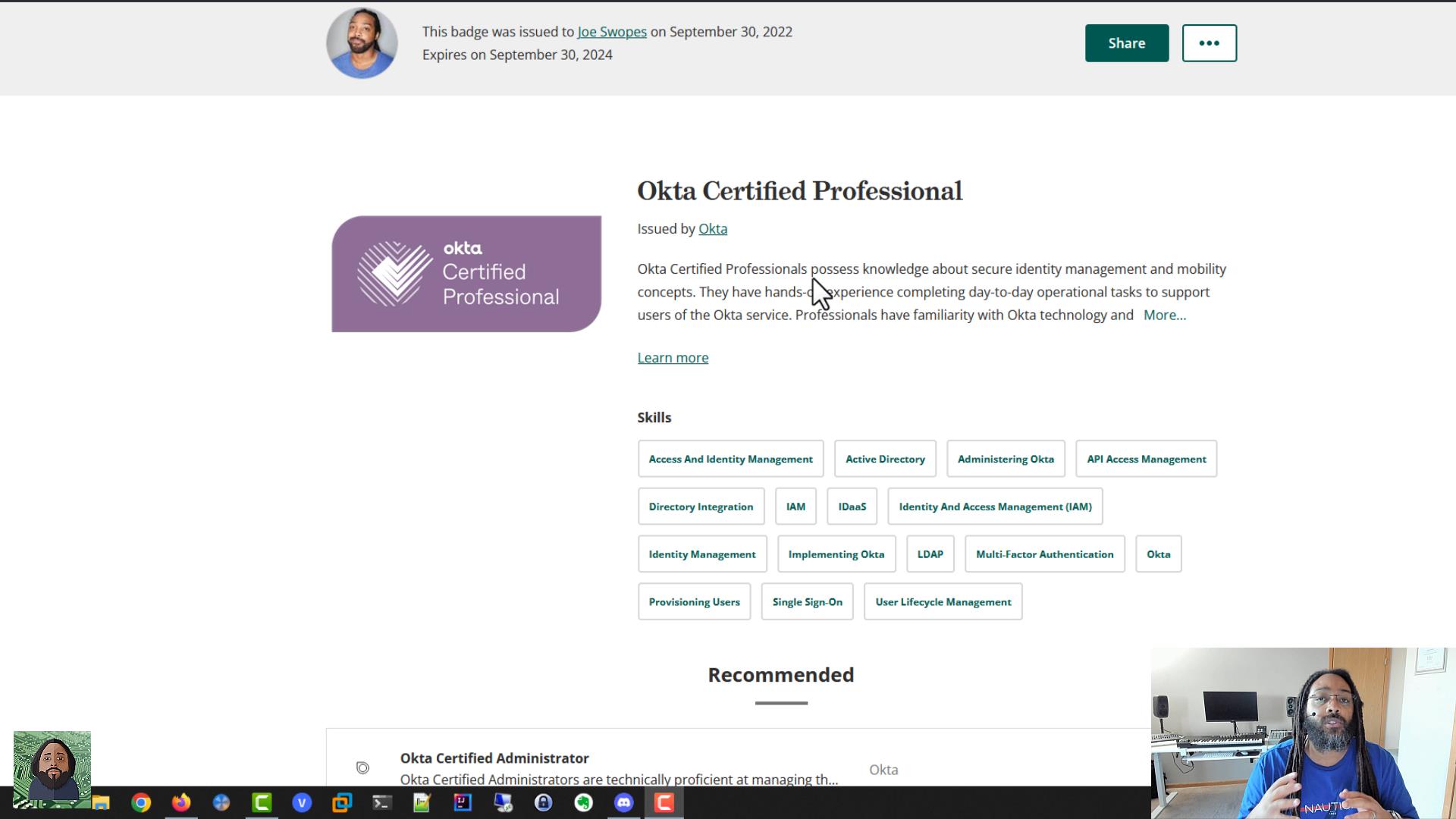Click the cartoon avatar overlay image
The image size is (1456, 819).
tap(52, 769)
